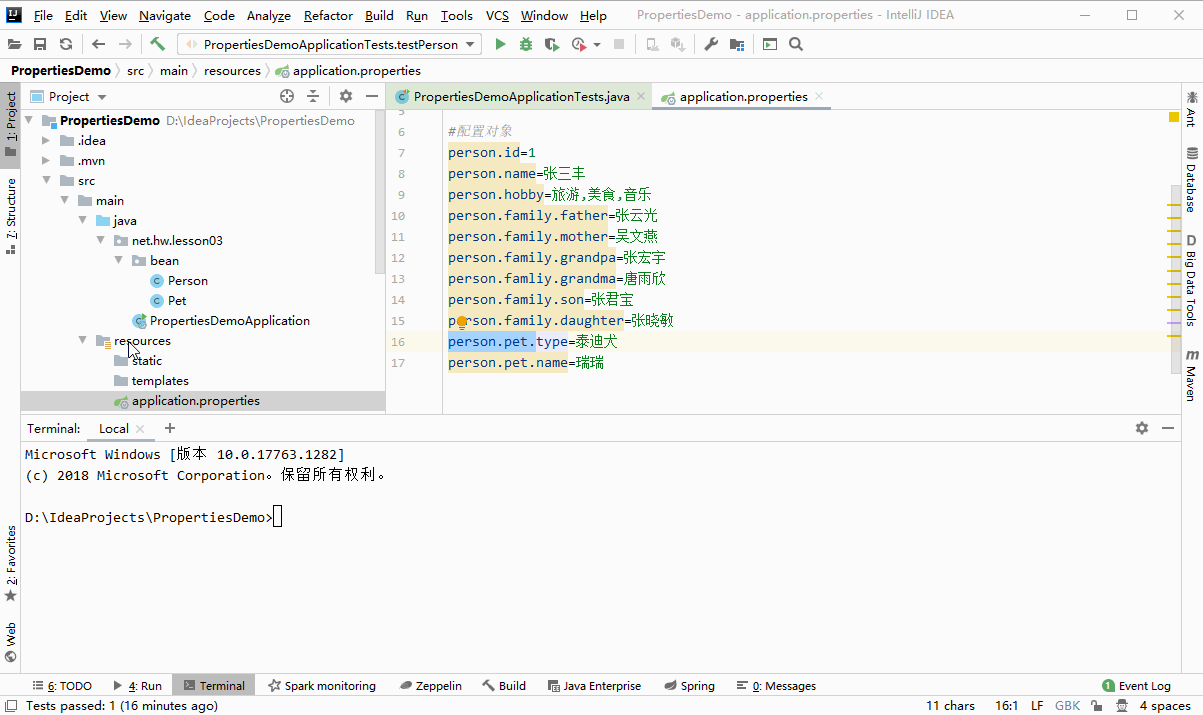The width and height of the screenshot is (1203, 715).
Task: Open Search Everywhere magnifier icon
Action: click(796, 44)
